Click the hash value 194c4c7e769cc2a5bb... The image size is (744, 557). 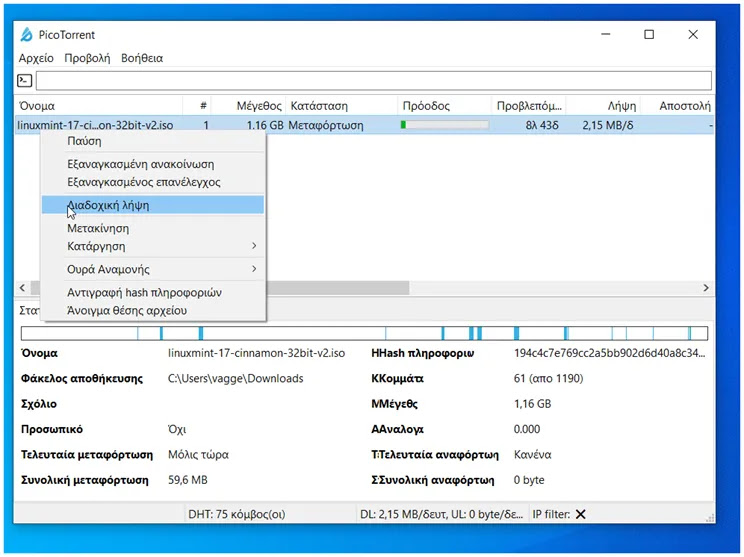click(609, 353)
